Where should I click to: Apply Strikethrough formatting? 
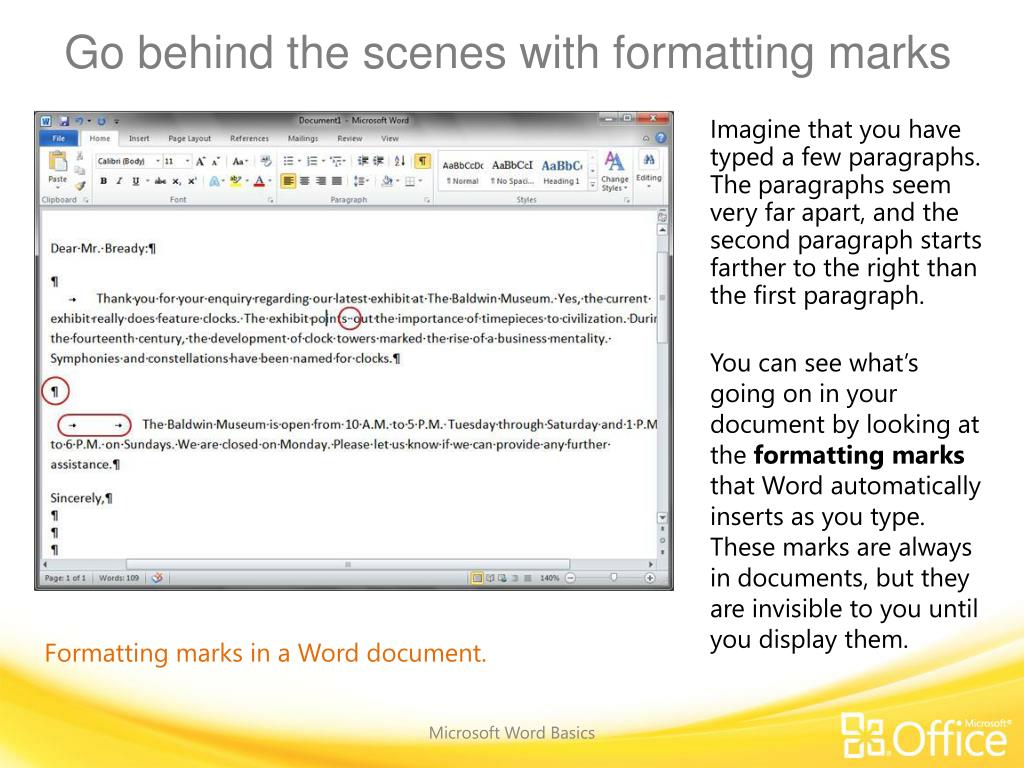click(160, 181)
